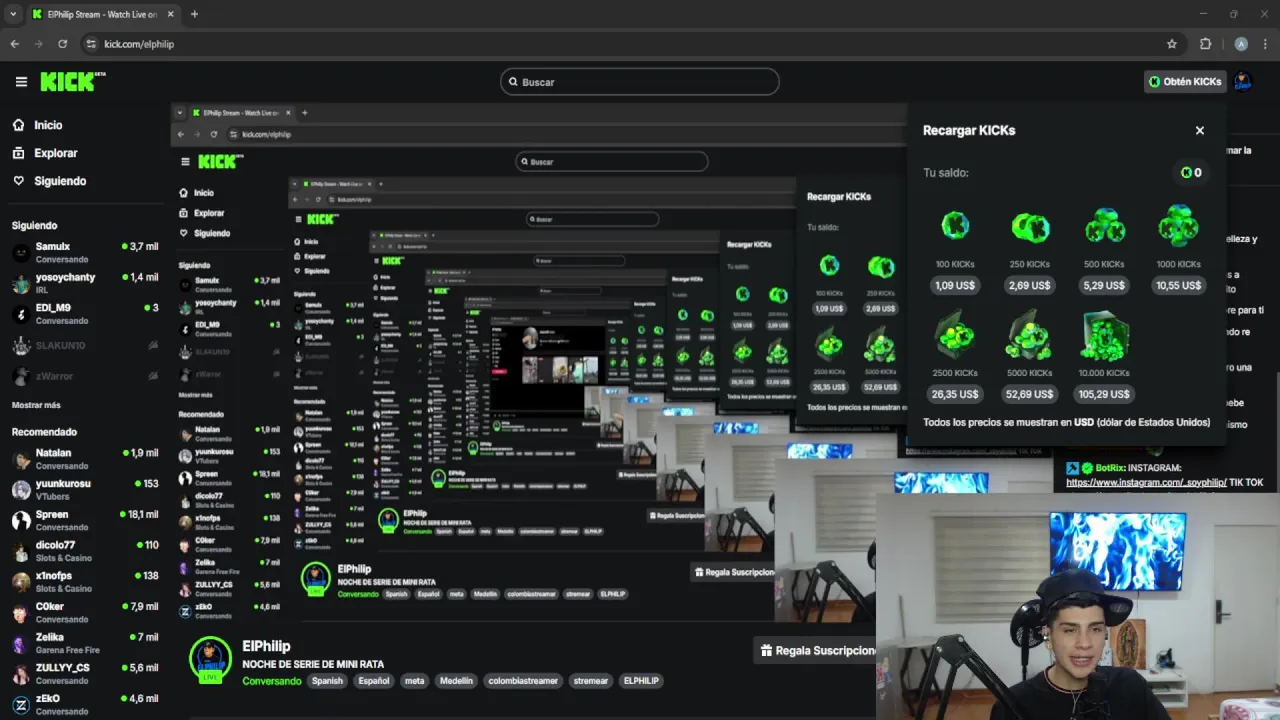Open the user profile avatar menu

(x=1243, y=82)
